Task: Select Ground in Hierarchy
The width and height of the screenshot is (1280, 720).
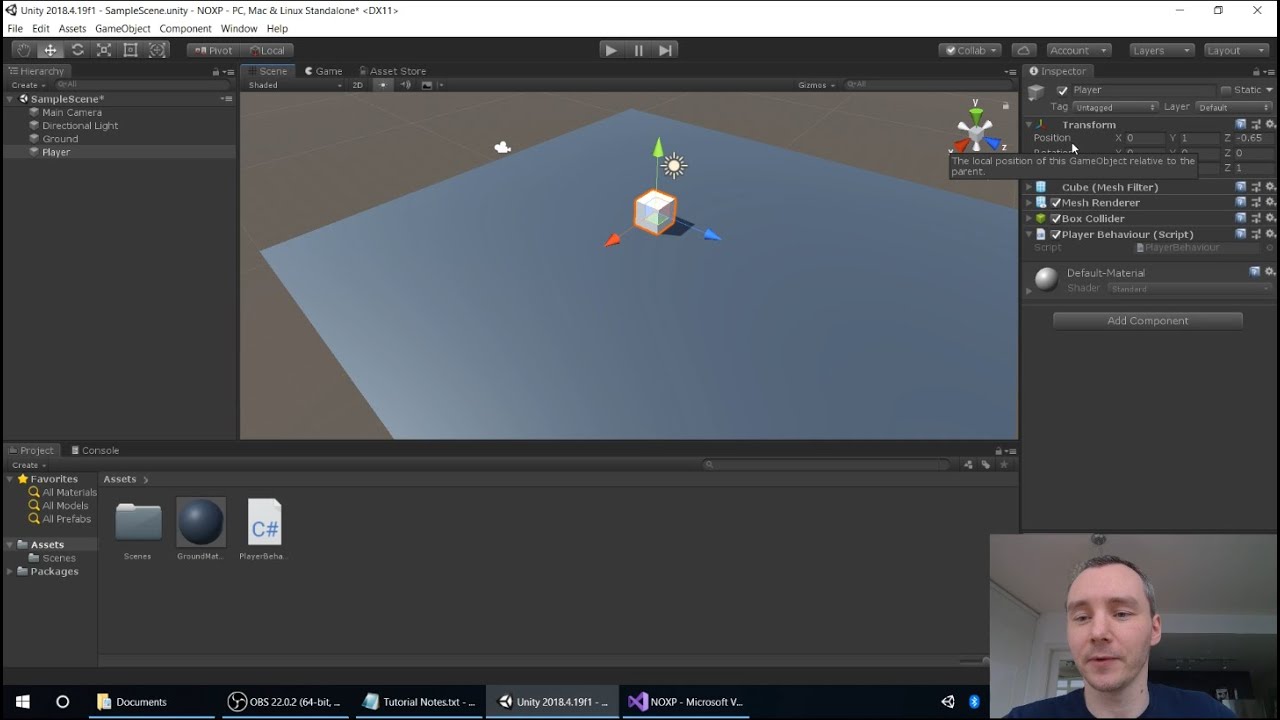Action: pos(60,139)
